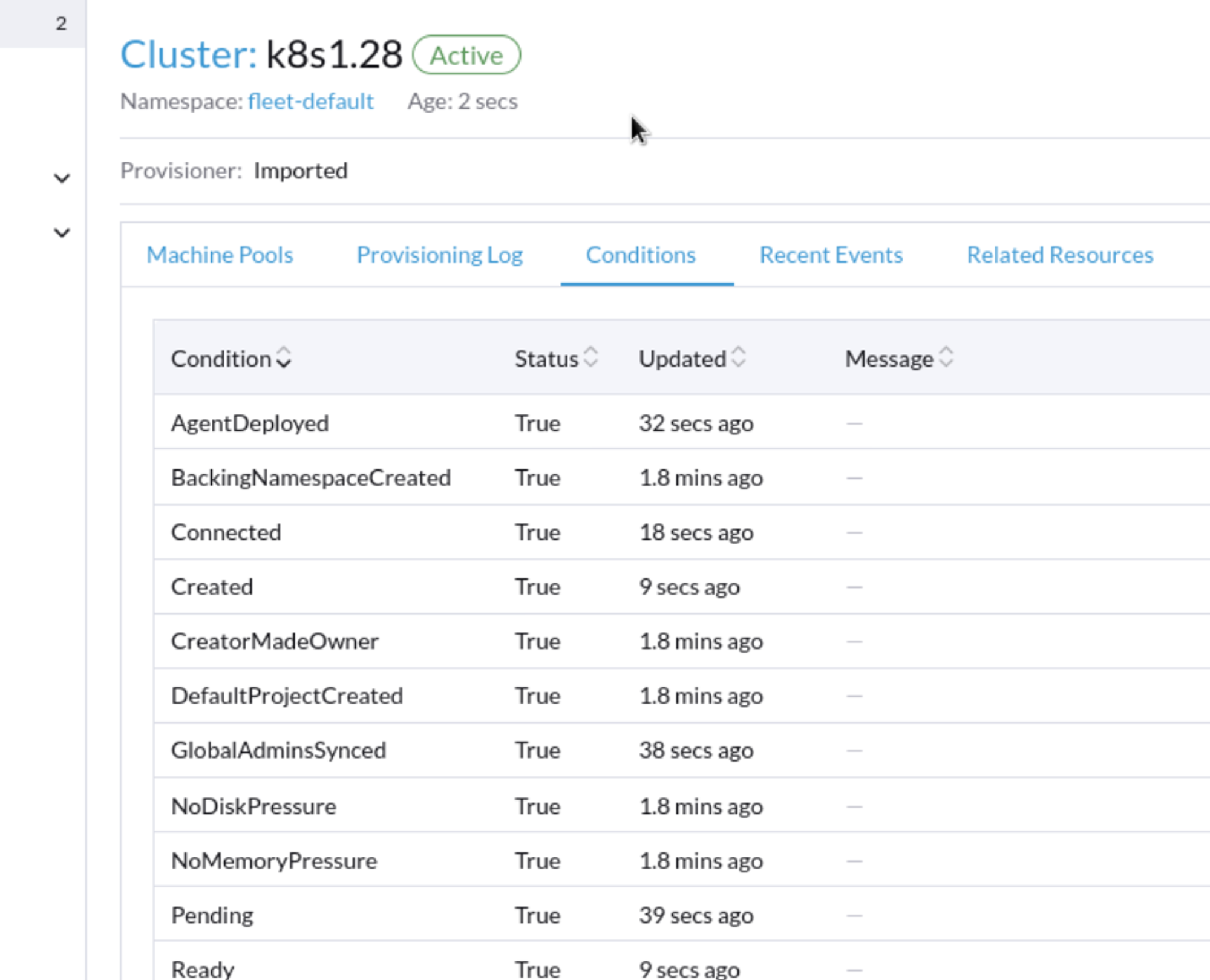Sort table by Condition column icon

[x=283, y=358]
